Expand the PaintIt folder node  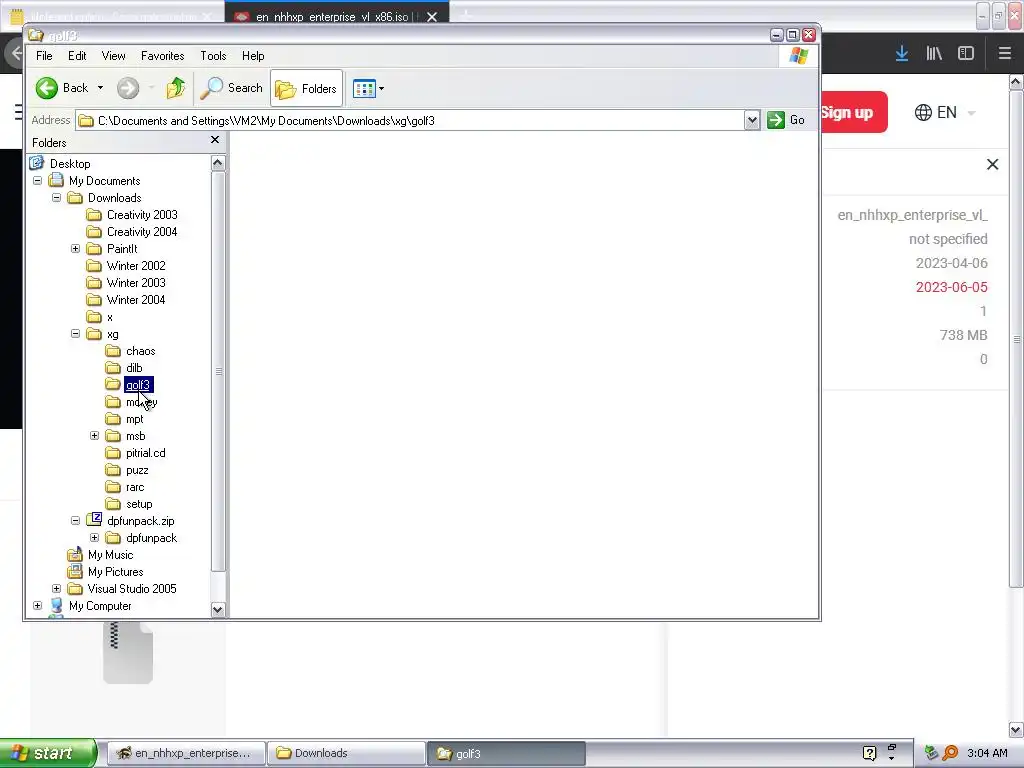click(x=76, y=249)
